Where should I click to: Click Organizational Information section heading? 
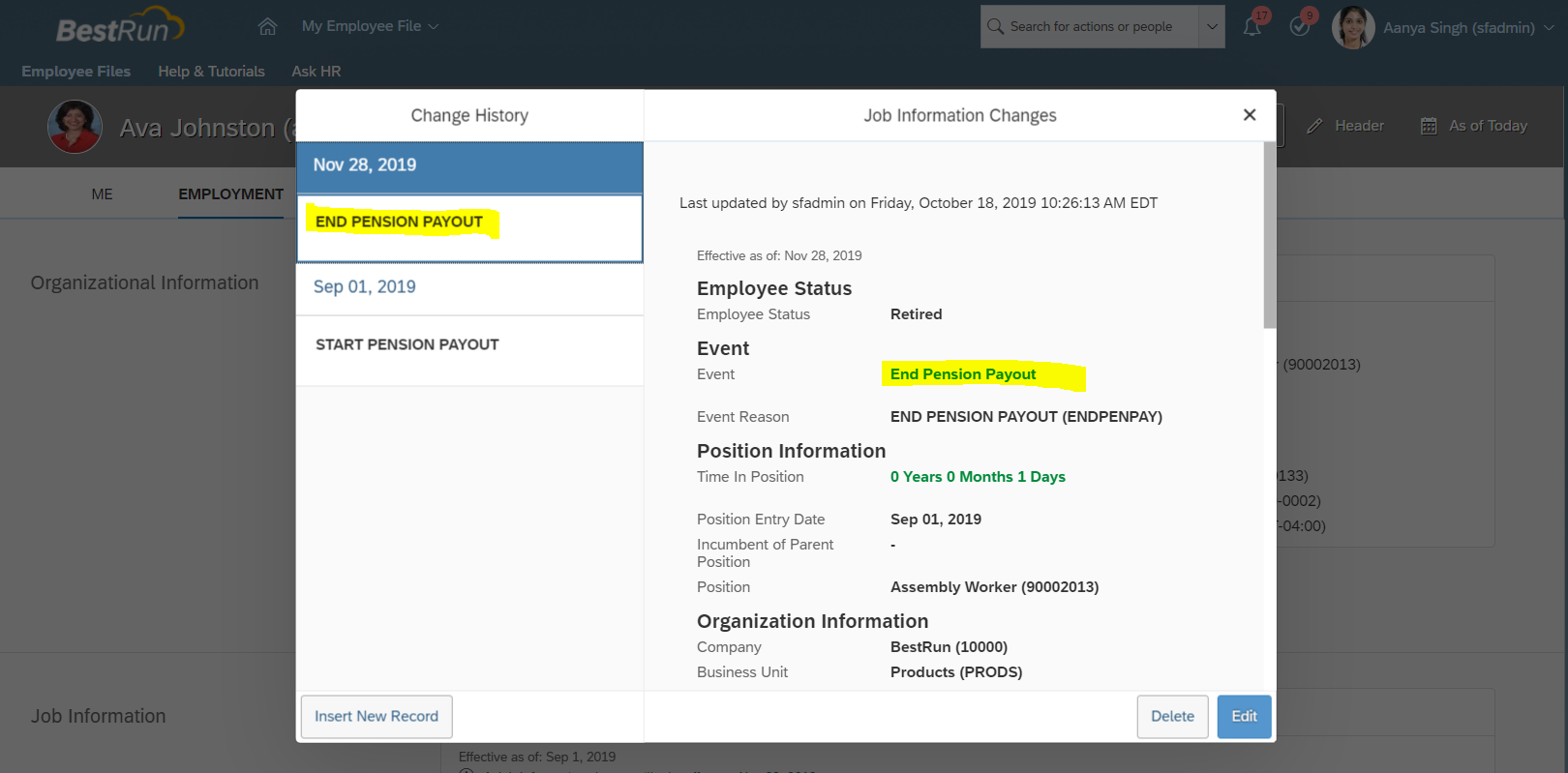tap(144, 282)
